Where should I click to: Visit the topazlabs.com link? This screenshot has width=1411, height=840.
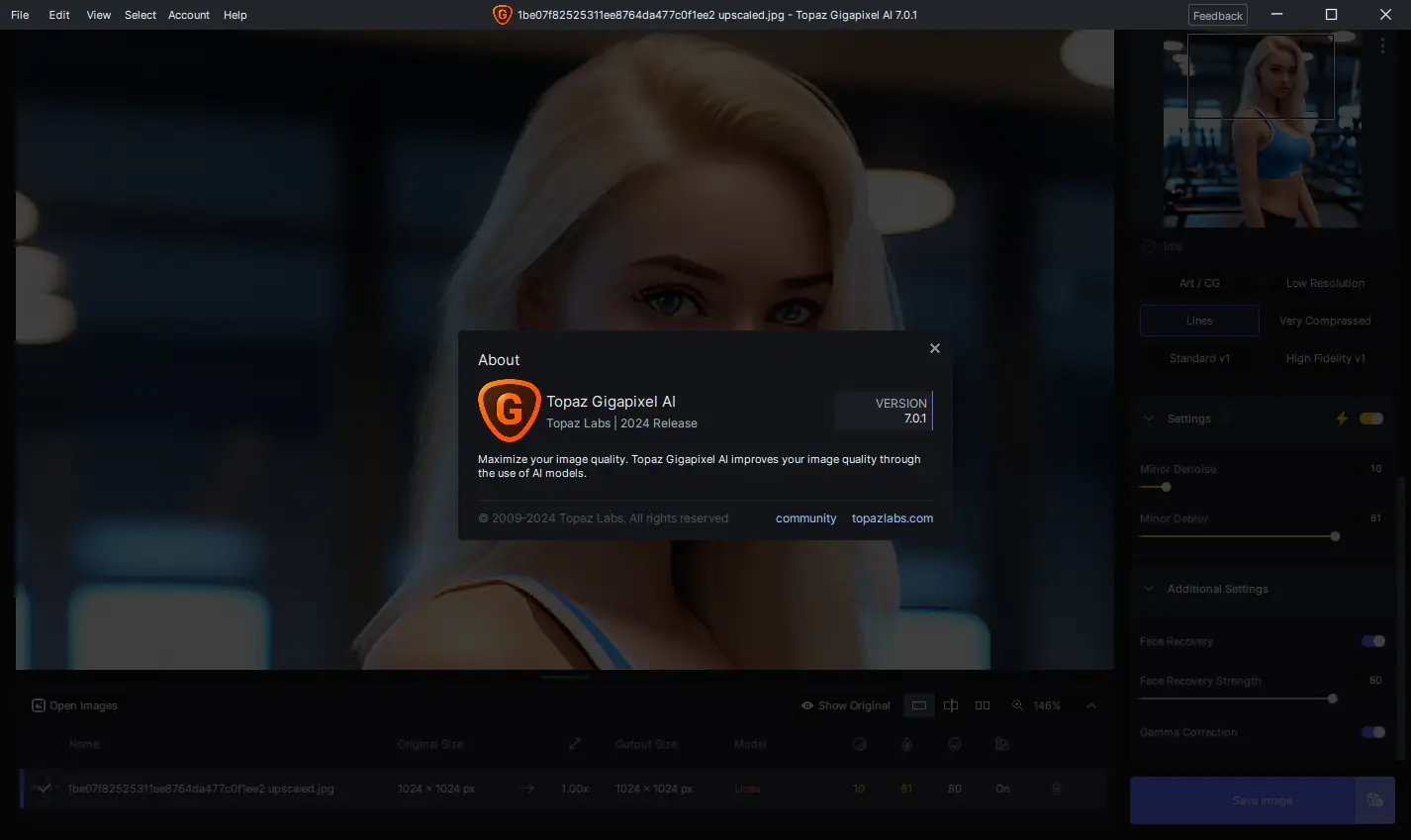[893, 518]
